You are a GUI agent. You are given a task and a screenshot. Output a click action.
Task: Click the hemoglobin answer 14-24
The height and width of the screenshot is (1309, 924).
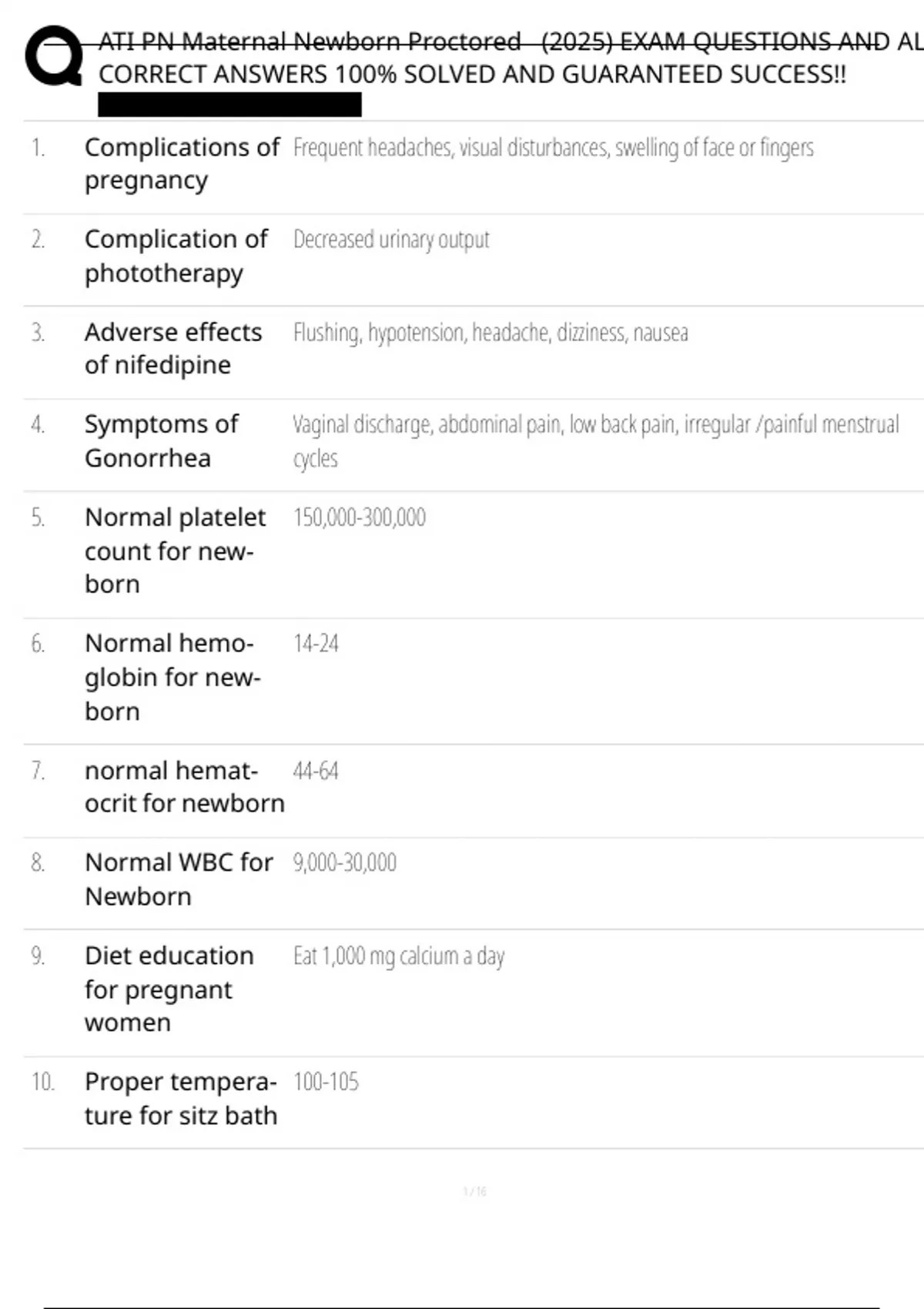coord(316,644)
